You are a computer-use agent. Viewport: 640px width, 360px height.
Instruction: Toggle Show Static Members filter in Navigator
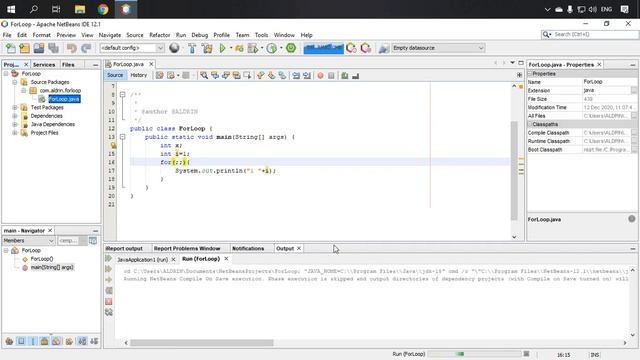(33, 341)
